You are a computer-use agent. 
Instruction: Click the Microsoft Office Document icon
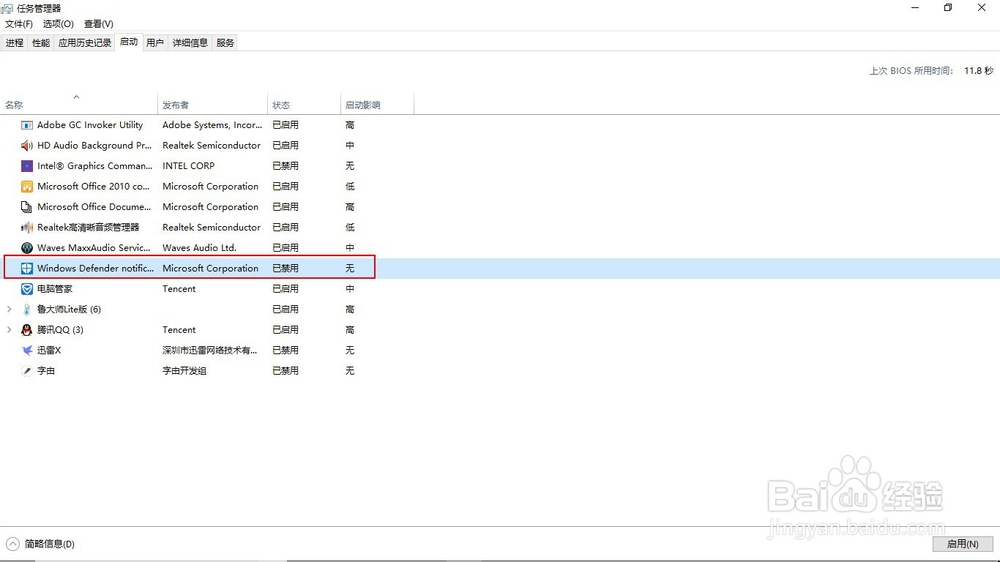27,207
